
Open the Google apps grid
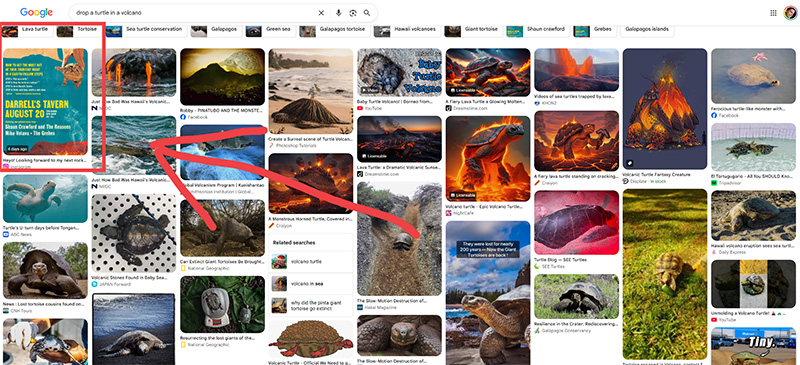point(773,13)
